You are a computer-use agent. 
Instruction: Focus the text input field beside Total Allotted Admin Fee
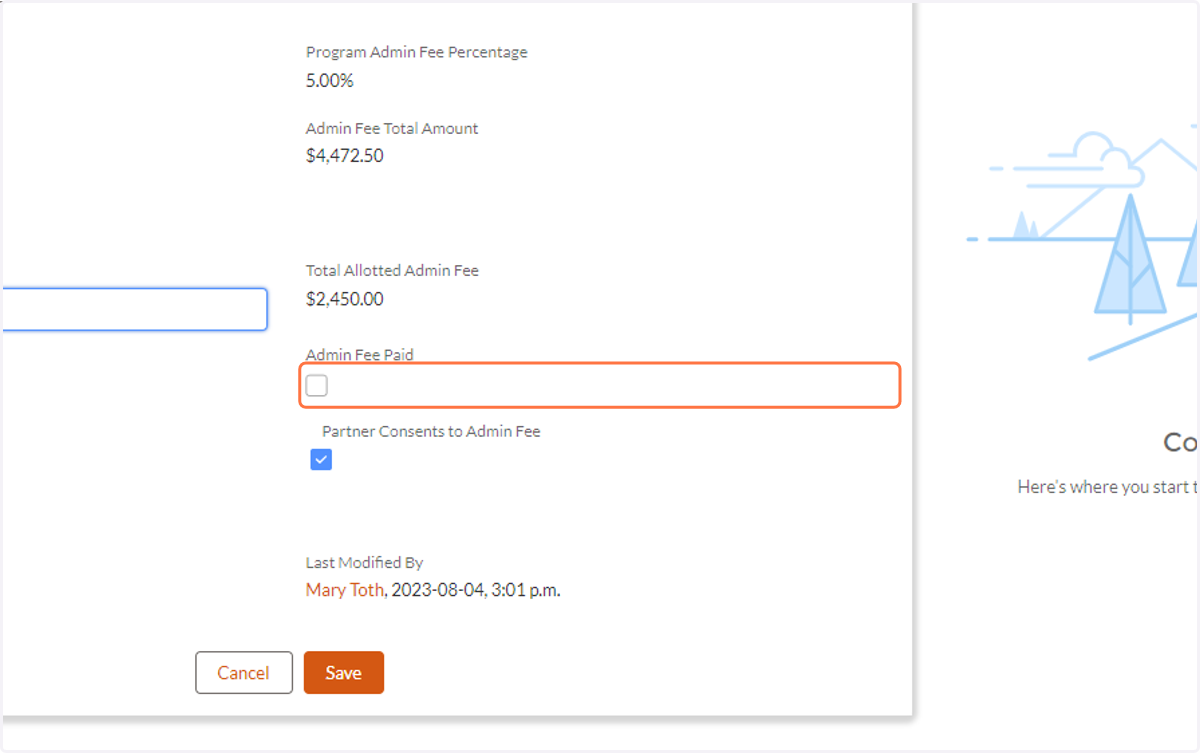(x=134, y=309)
